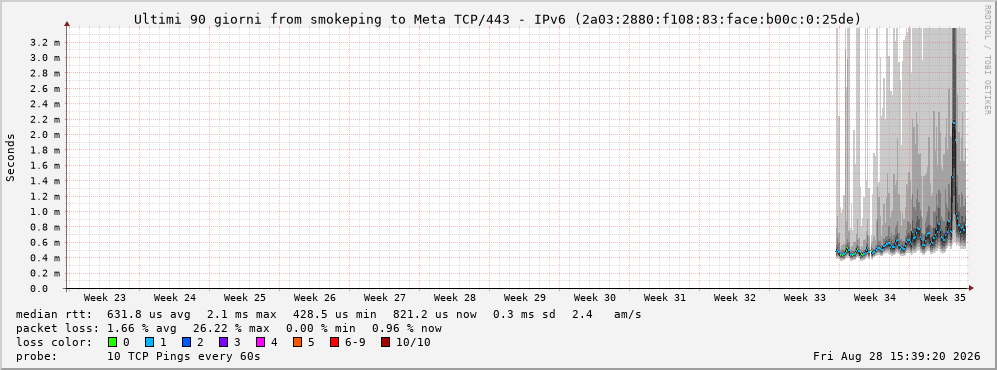Click the Week 28 axis label
997x370 pixels.
coord(455,298)
